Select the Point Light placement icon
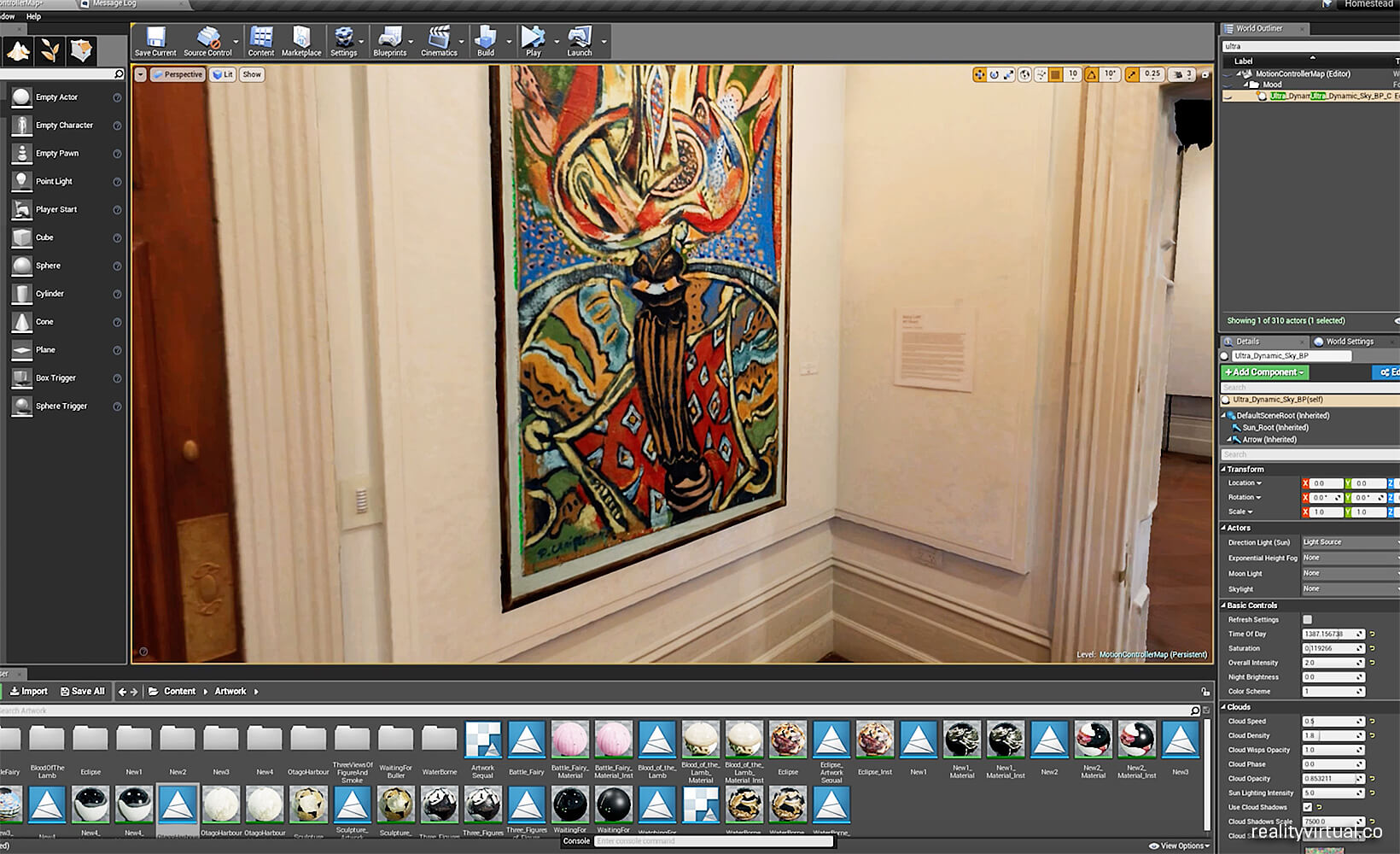Image resolution: width=1400 pixels, height=854 pixels. tap(20, 180)
